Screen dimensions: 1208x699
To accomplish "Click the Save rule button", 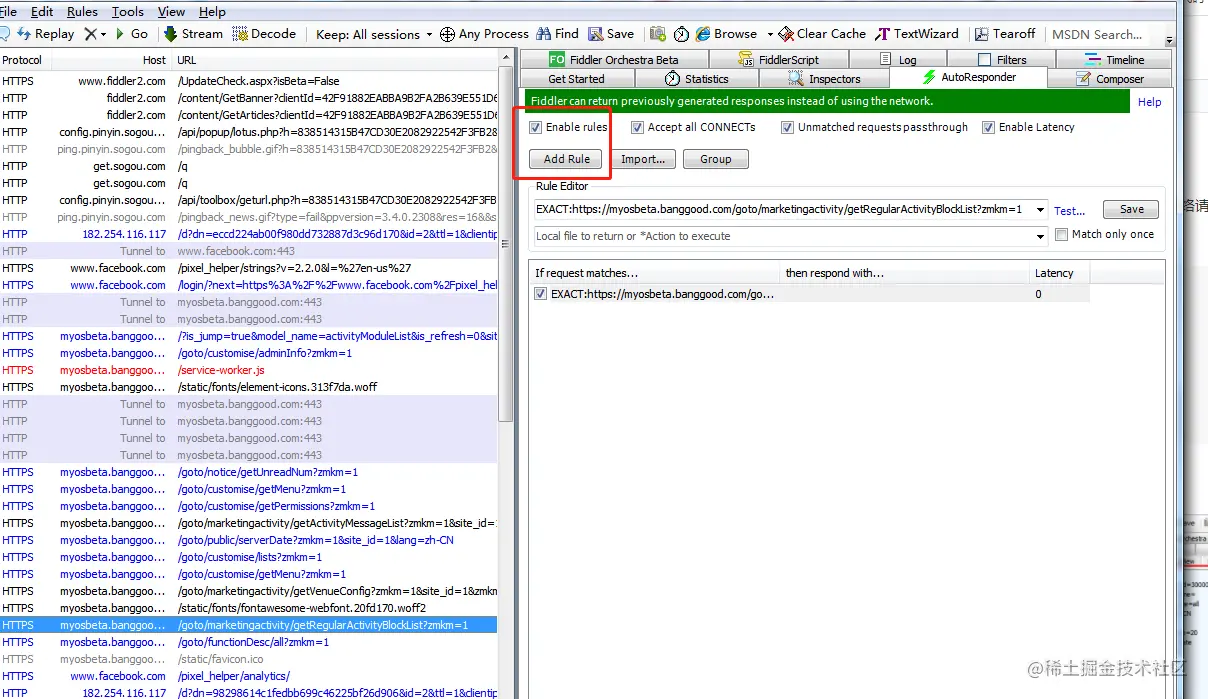I will tap(1131, 210).
